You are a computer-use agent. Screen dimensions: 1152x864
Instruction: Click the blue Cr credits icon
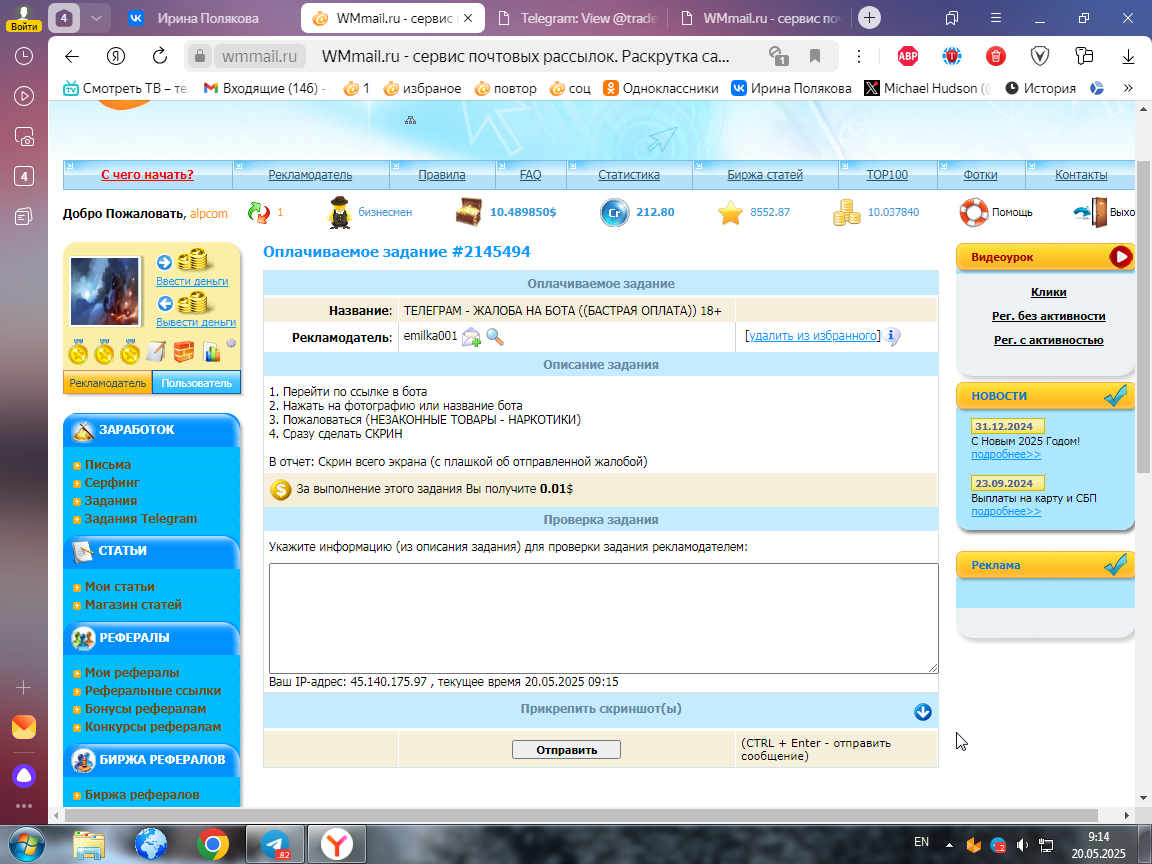pyautogui.click(x=614, y=212)
